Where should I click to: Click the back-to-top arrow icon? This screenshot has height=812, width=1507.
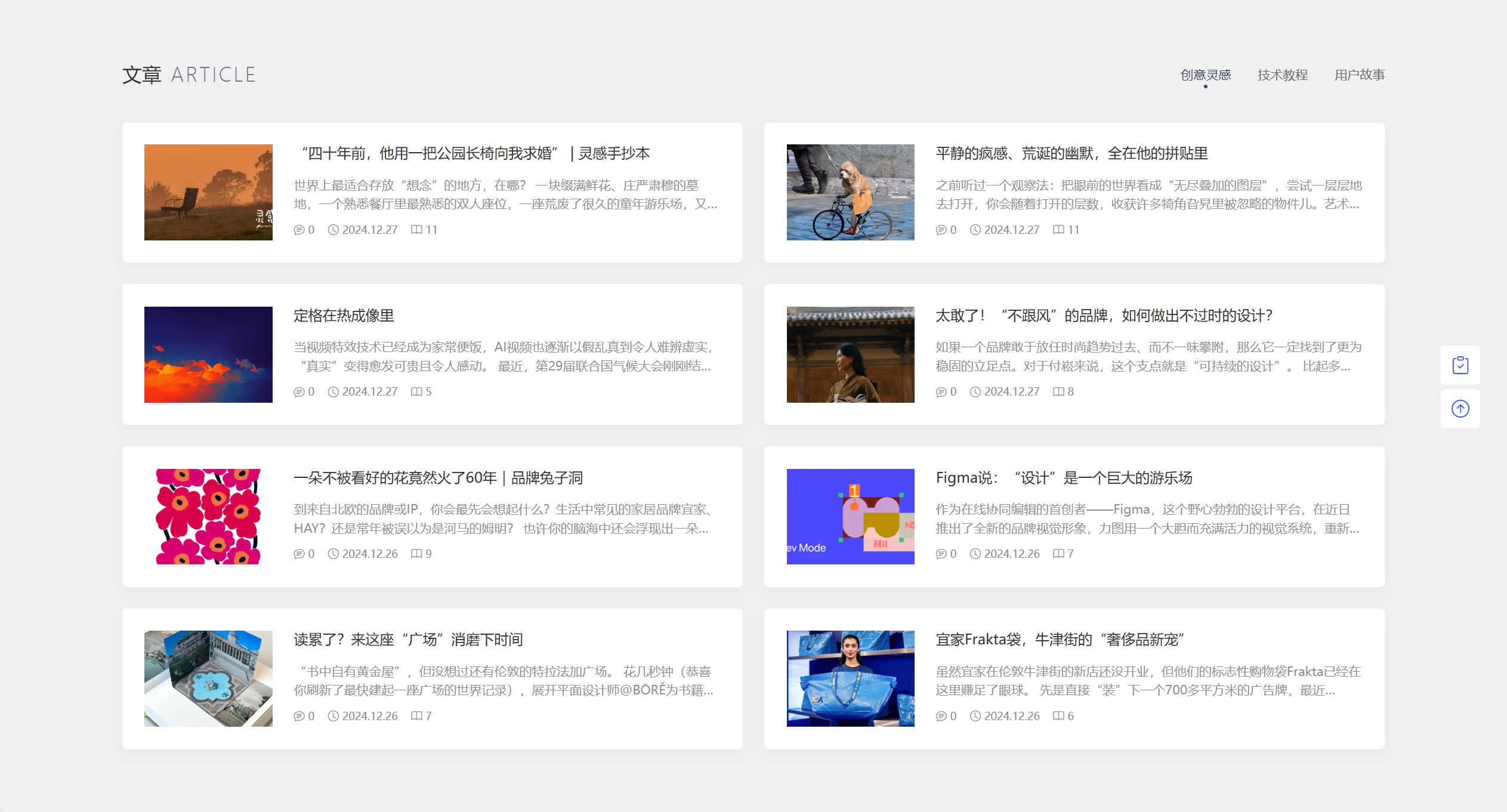(1460, 409)
